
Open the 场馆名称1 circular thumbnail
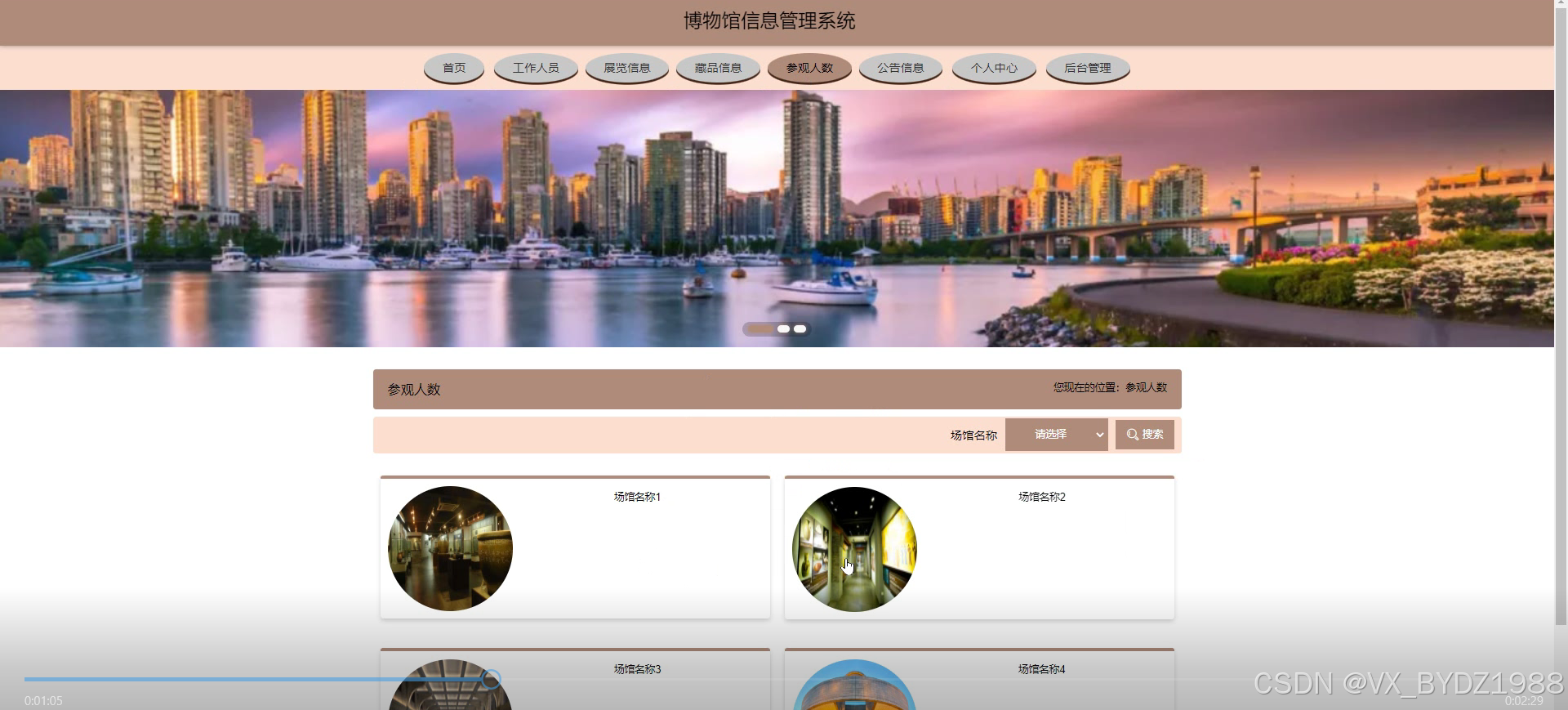click(x=450, y=548)
